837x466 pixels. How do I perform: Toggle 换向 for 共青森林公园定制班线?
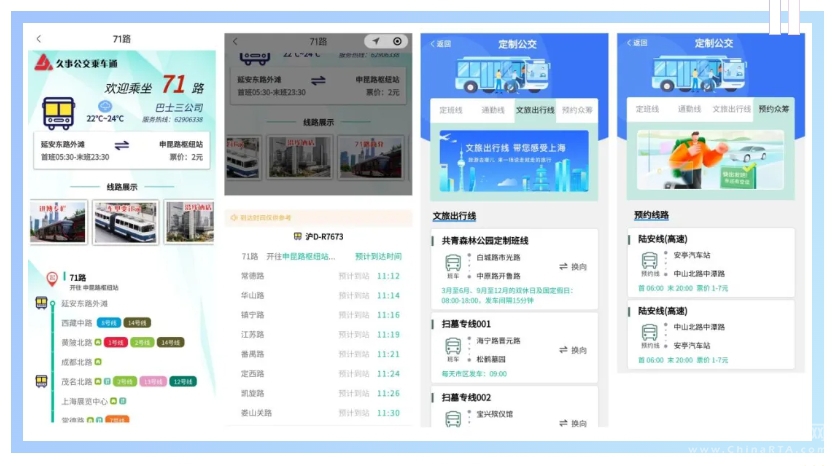tap(573, 267)
